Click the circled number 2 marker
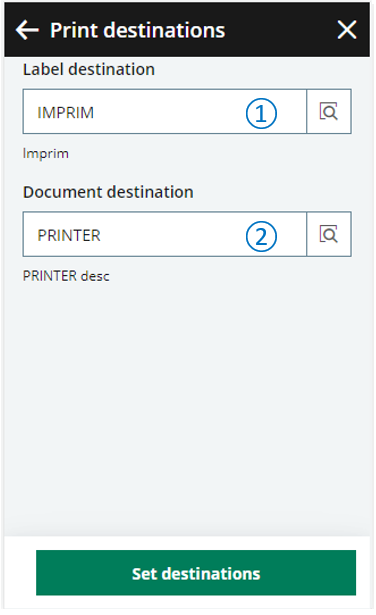 tap(261, 236)
